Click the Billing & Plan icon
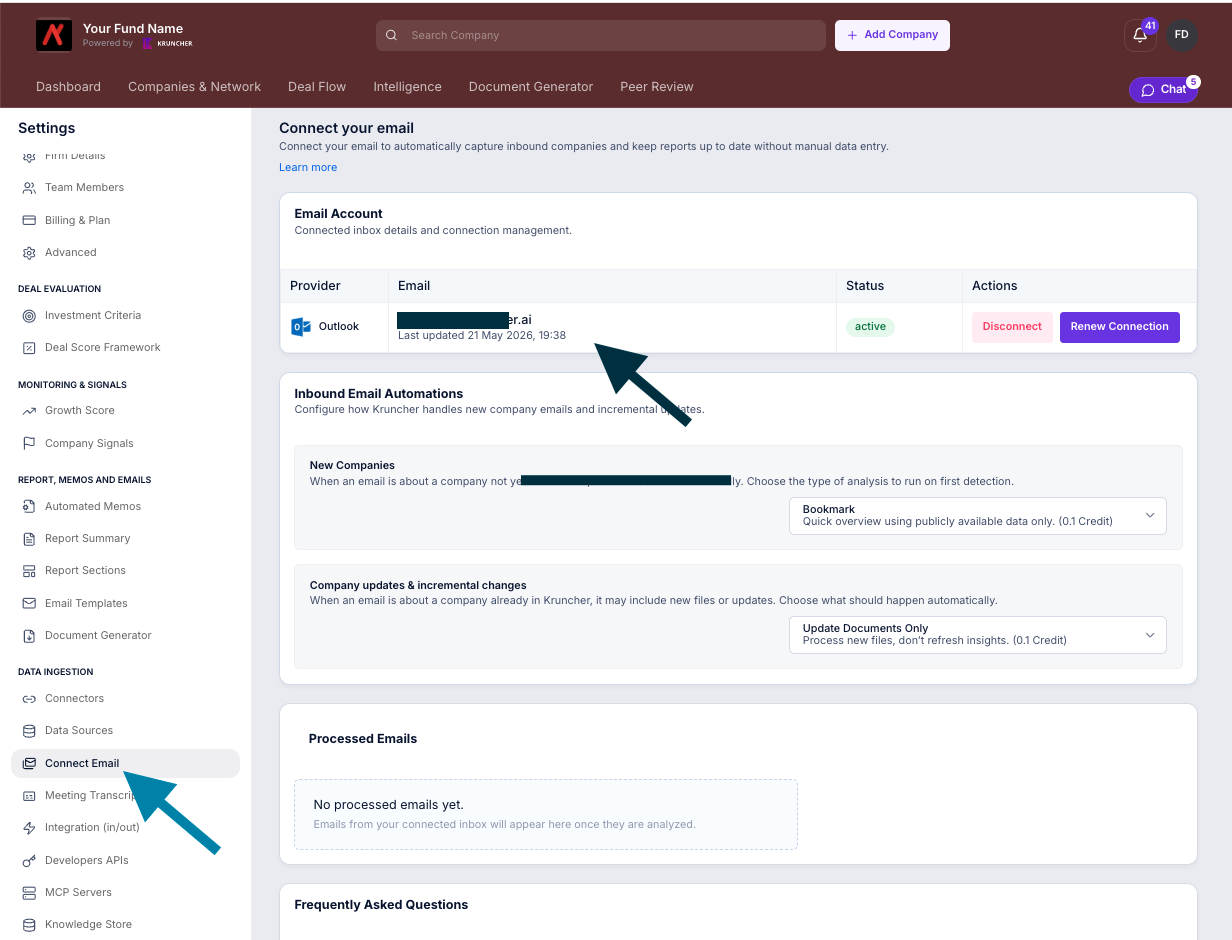 click(29, 220)
